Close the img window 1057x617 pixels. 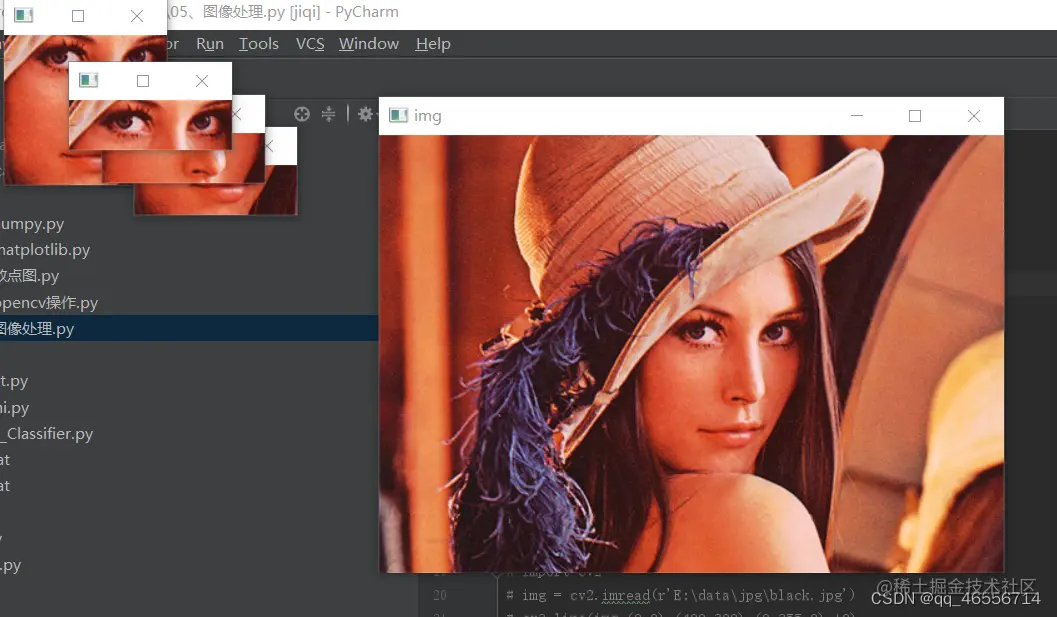click(973, 116)
